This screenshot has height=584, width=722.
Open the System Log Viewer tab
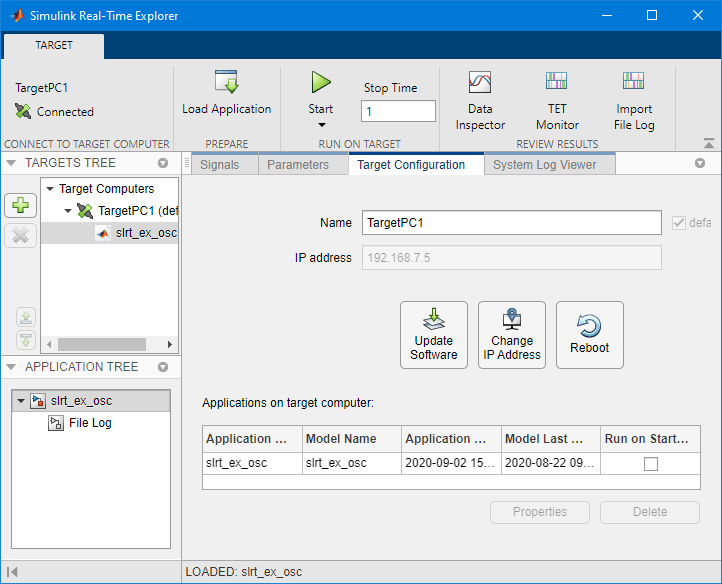pos(550,164)
